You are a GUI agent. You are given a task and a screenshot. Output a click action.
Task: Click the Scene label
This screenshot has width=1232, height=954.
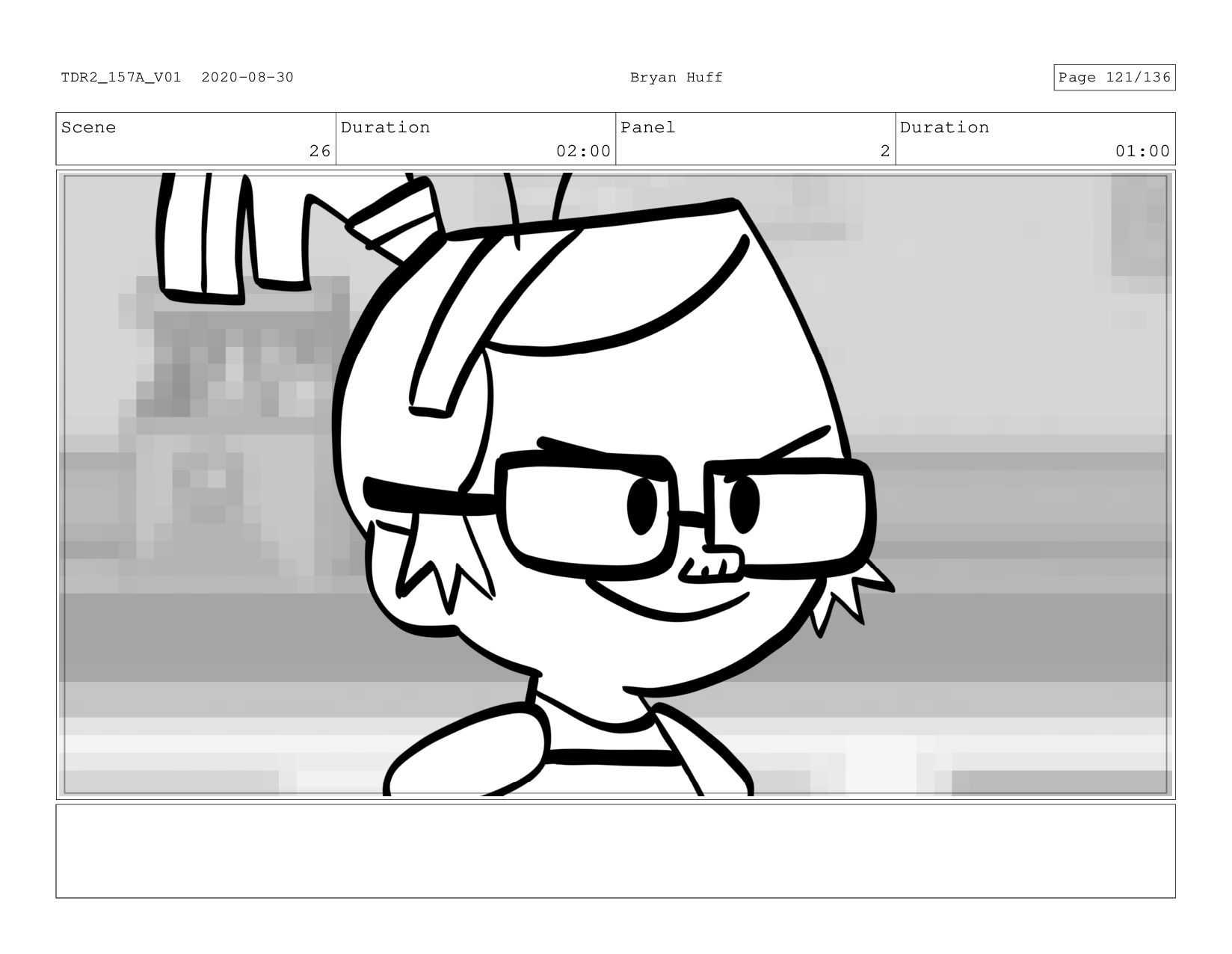coord(88,128)
